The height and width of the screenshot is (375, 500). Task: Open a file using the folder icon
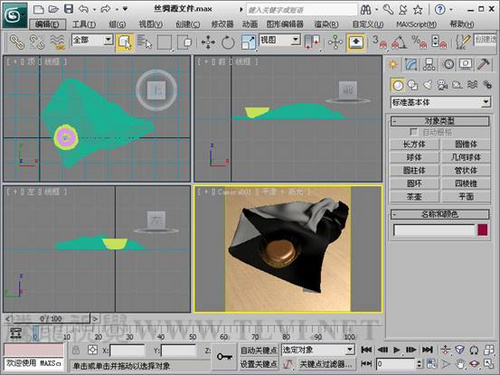click(54, 9)
